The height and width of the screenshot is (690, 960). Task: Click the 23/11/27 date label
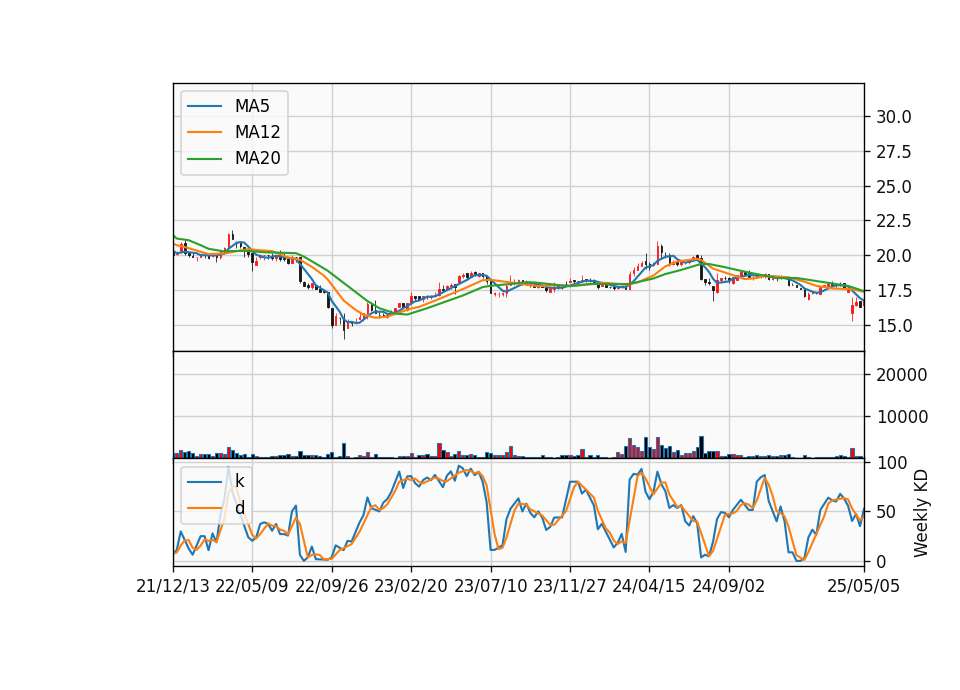[x=569, y=586]
